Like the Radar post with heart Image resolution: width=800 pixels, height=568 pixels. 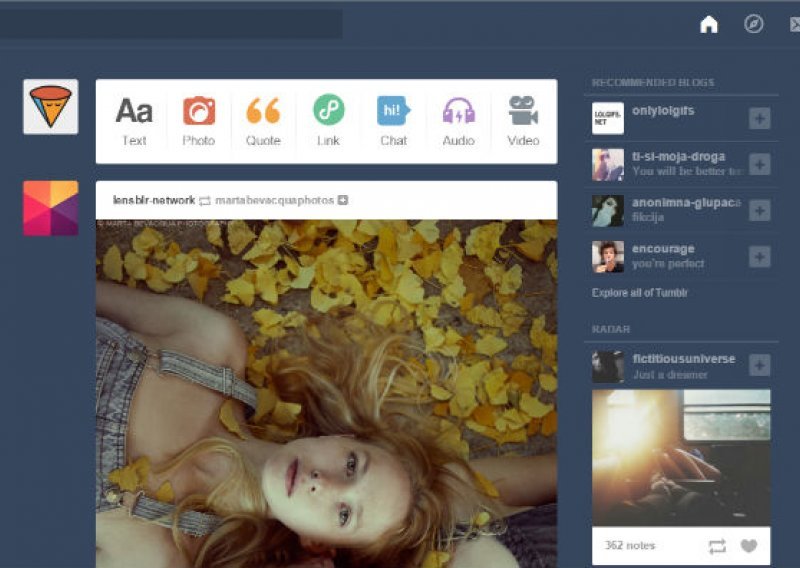click(x=748, y=546)
